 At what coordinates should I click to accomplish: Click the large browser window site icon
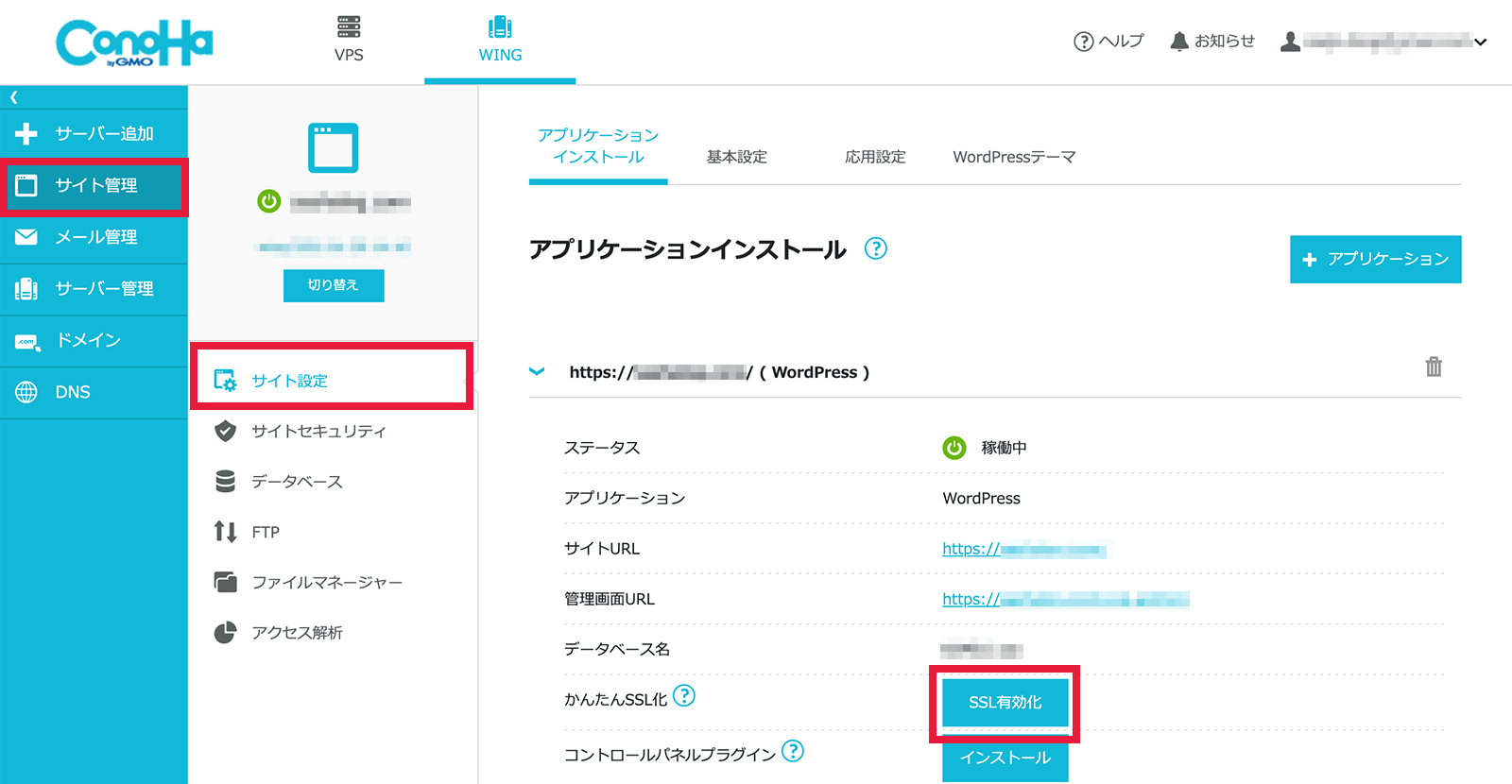pos(334,147)
